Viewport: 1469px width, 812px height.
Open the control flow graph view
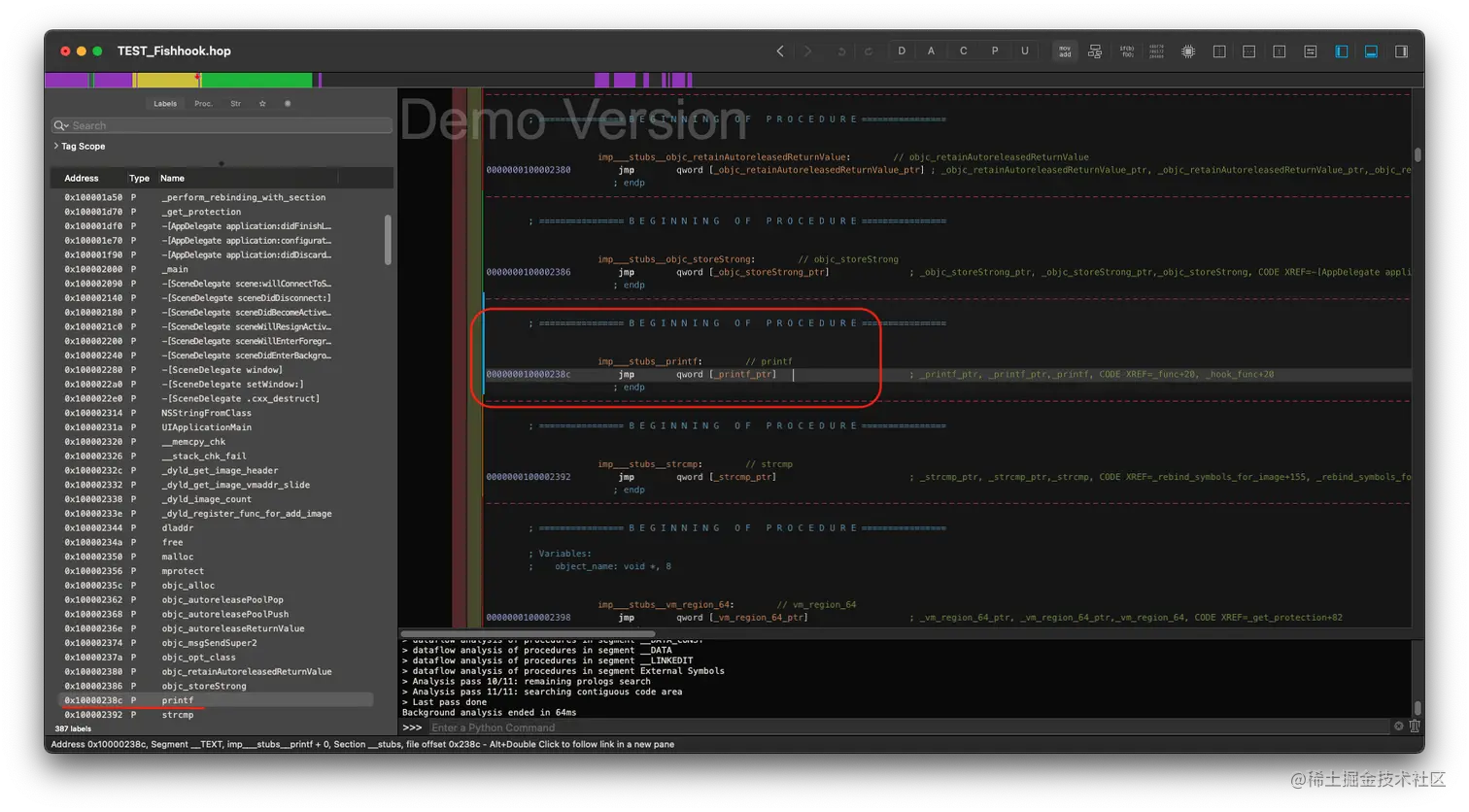tap(1095, 51)
